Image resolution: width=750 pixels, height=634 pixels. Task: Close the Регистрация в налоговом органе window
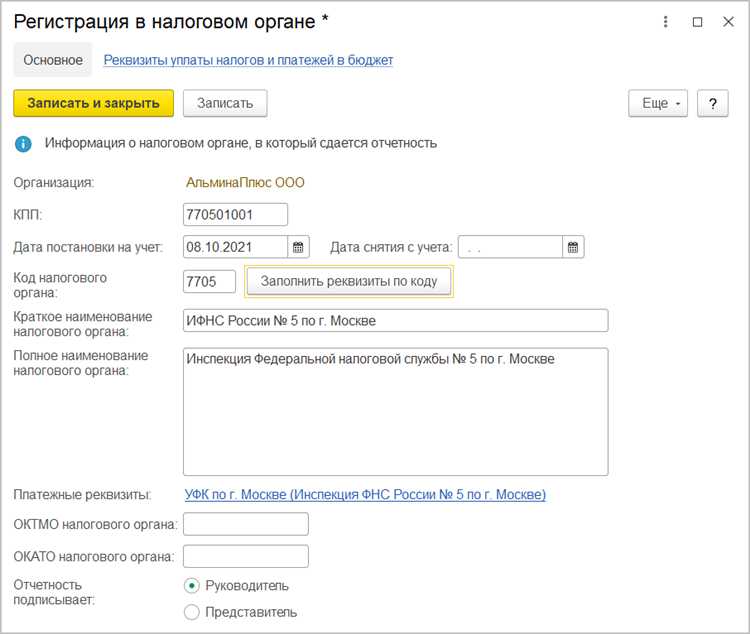click(728, 22)
